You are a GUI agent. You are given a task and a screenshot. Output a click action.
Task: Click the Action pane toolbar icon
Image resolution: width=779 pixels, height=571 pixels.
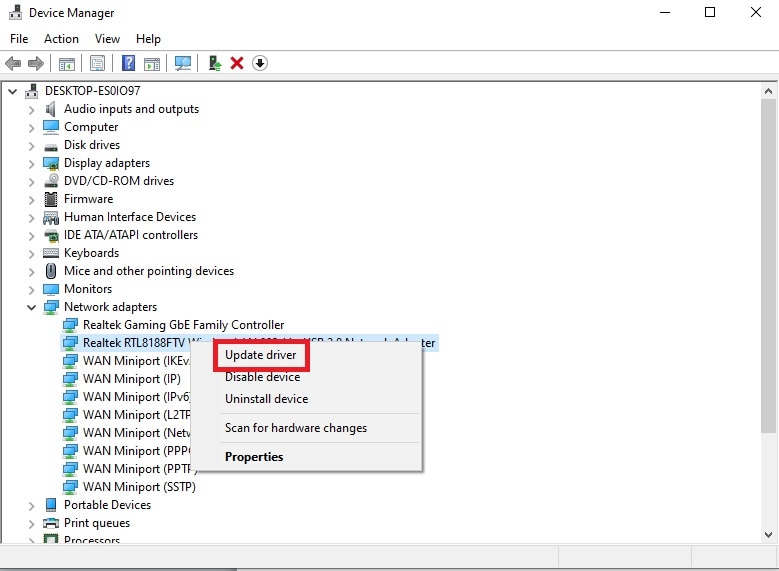pos(152,64)
